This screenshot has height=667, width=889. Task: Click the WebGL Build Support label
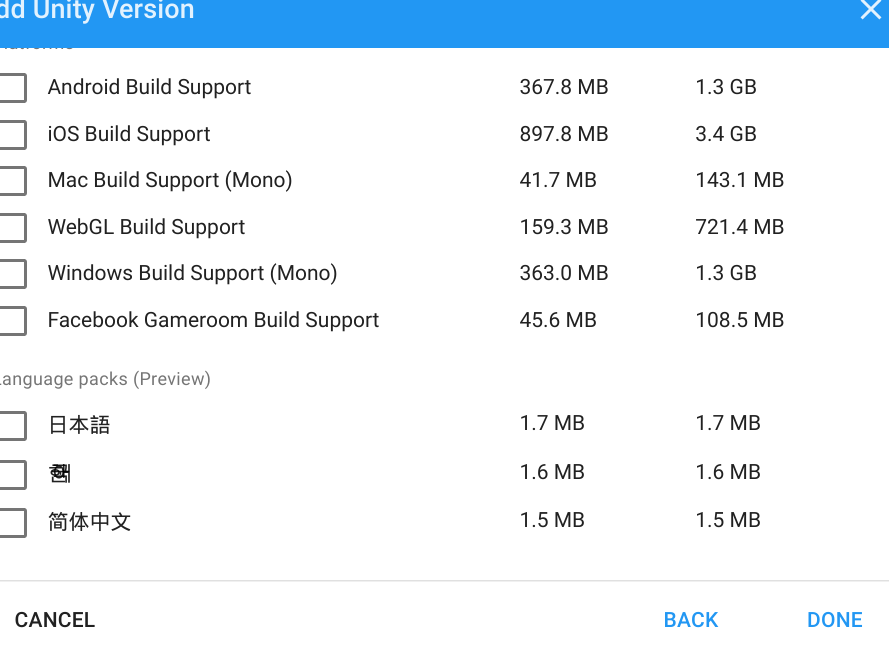pyautogui.click(x=146, y=227)
